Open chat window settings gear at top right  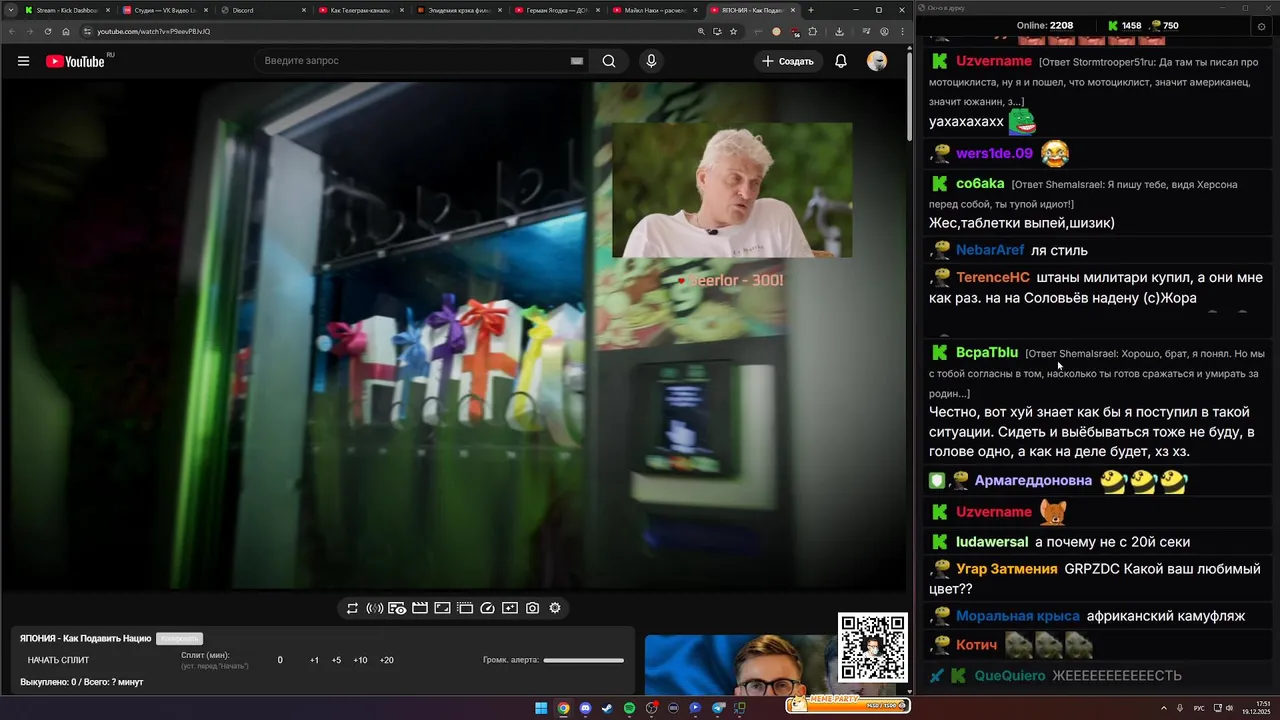1261,26
